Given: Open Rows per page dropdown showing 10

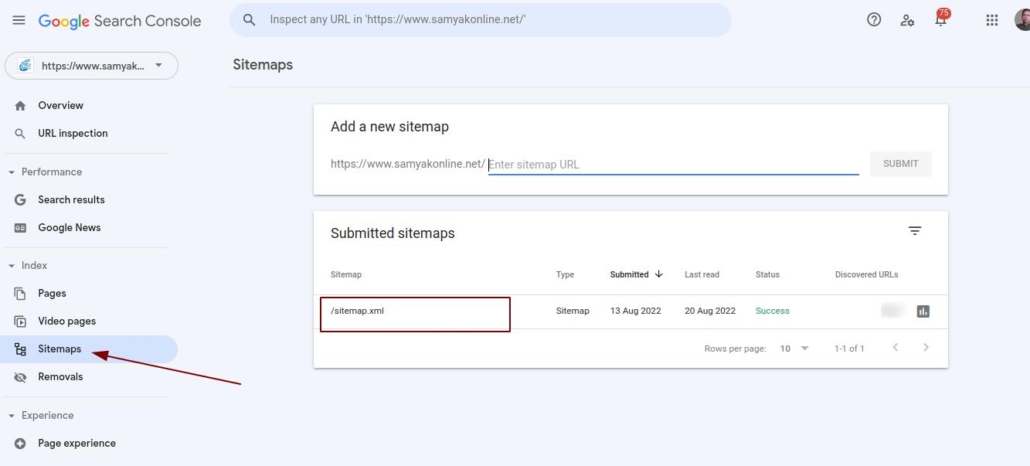Looking at the screenshot, I should coord(794,348).
